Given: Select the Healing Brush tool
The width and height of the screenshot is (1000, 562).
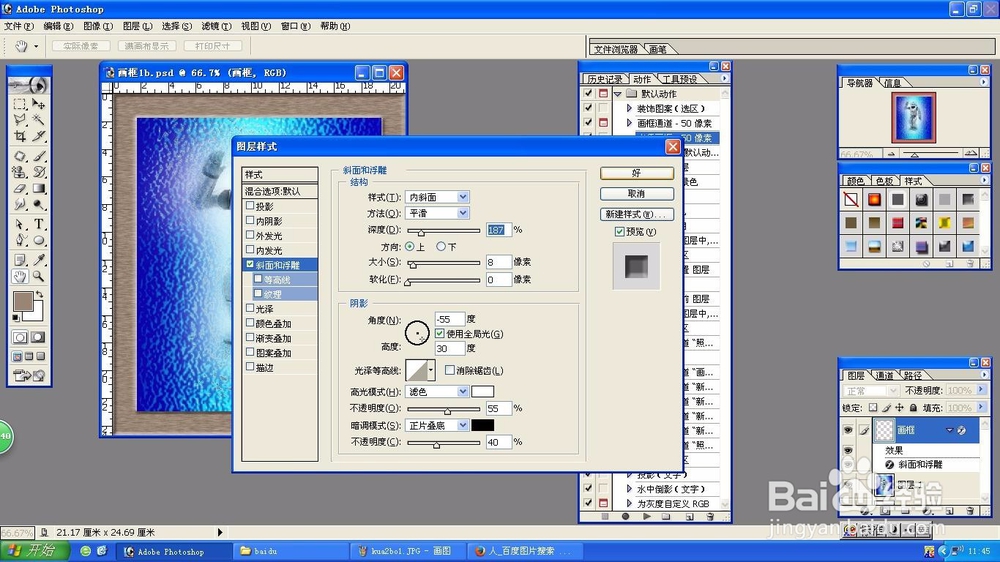Looking at the screenshot, I should (20, 156).
